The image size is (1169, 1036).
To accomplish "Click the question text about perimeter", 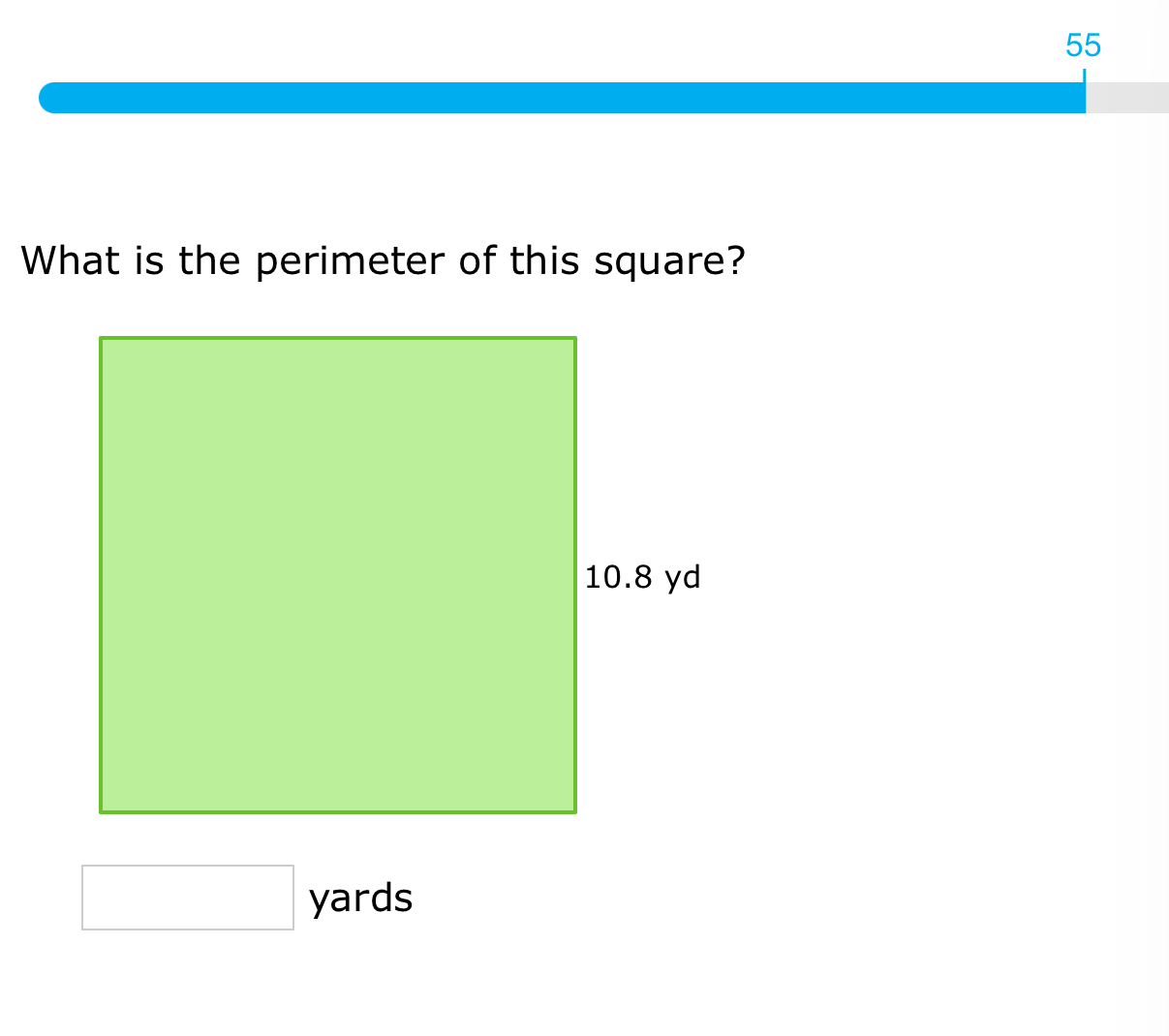I will [384, 260].
